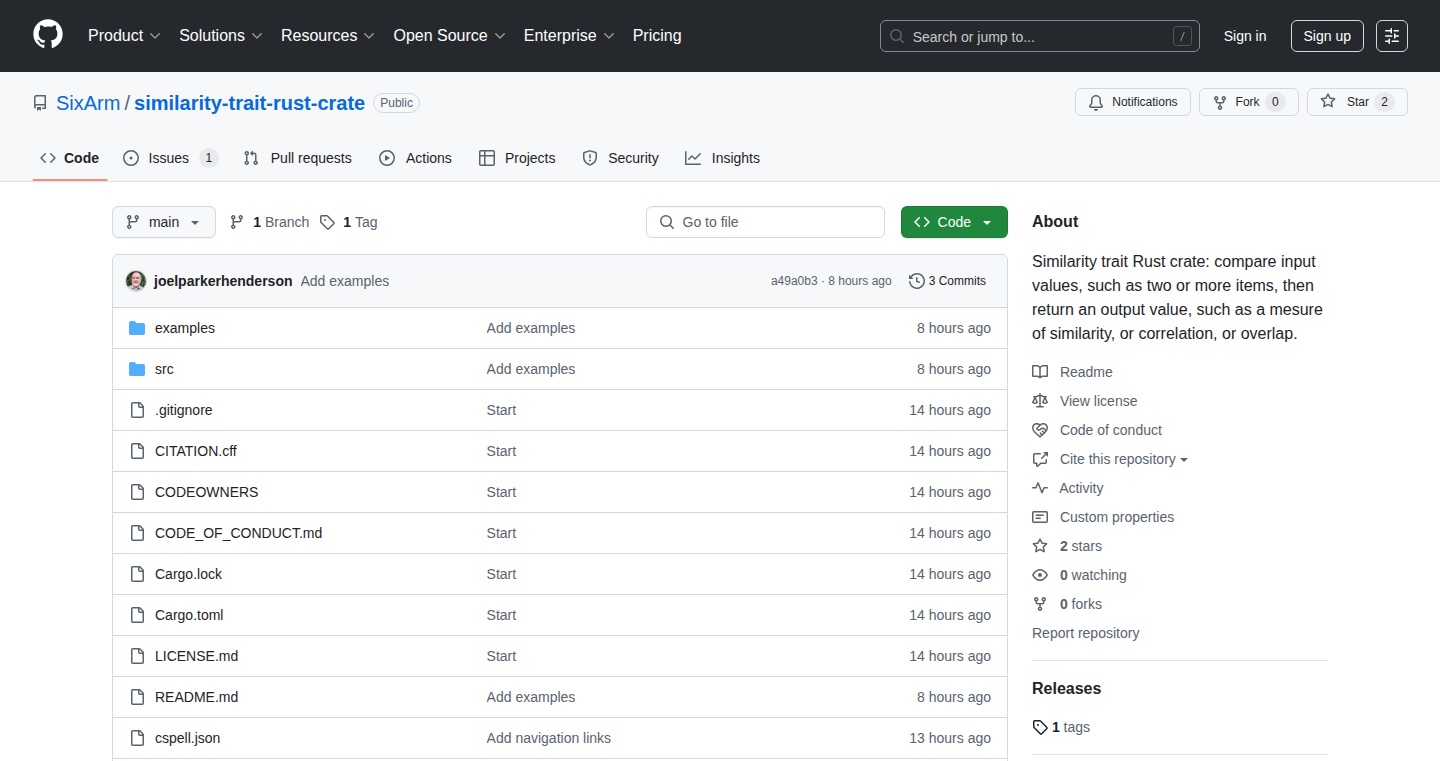Open the joelparkerhenderson author link
The image size is (1440, 761).
point(223,281)
